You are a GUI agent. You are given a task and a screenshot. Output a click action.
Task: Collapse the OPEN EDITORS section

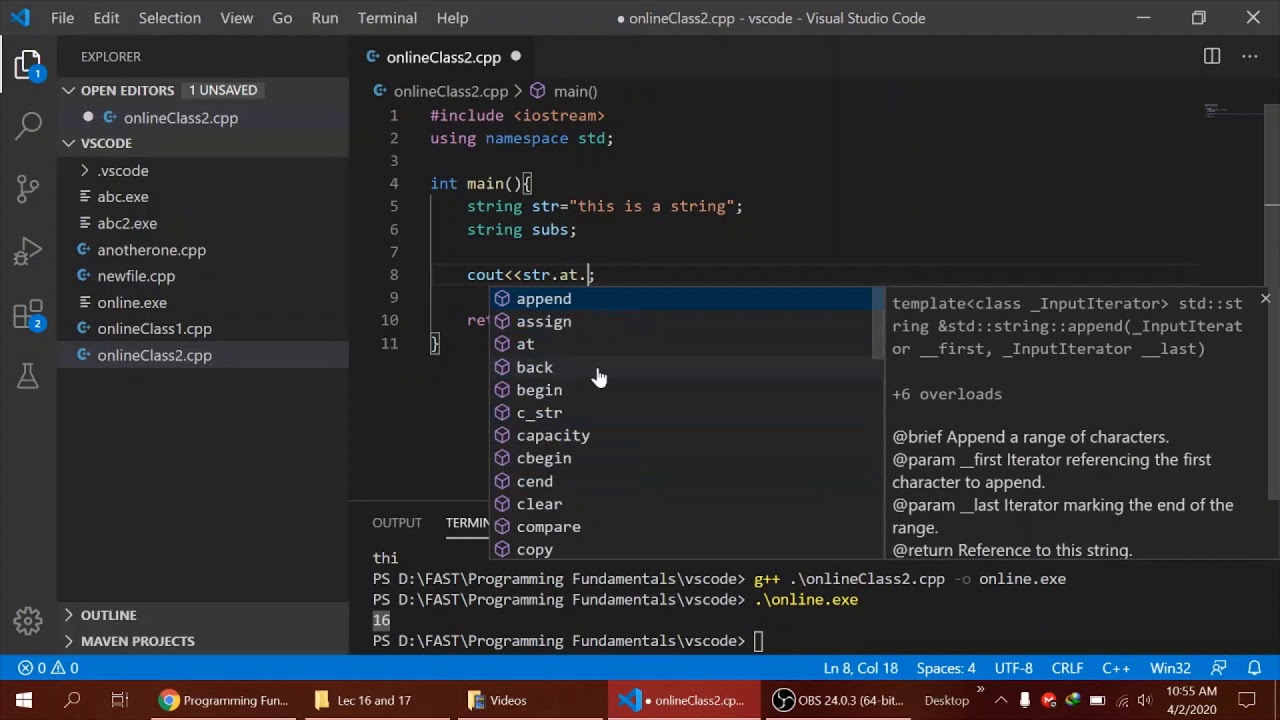point(68,90)
